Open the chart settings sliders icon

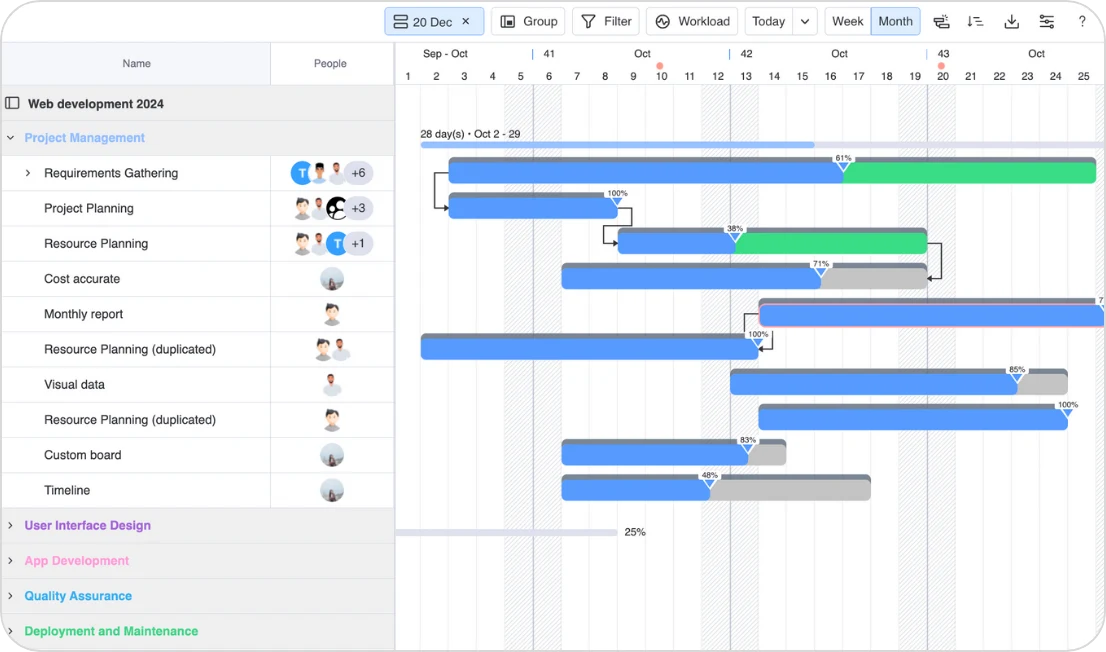pos(1046,20)
